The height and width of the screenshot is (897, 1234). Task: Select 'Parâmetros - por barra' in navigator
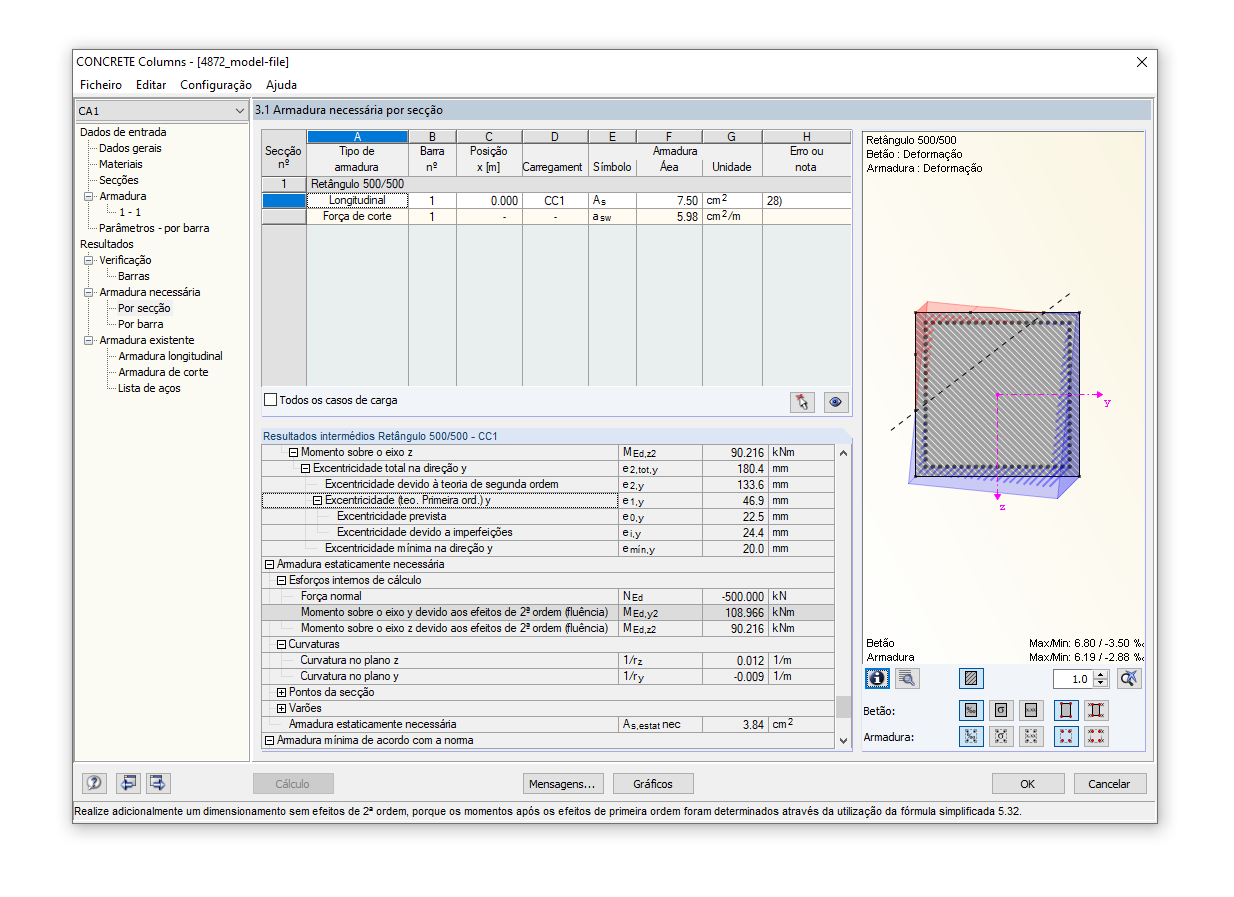154,228
